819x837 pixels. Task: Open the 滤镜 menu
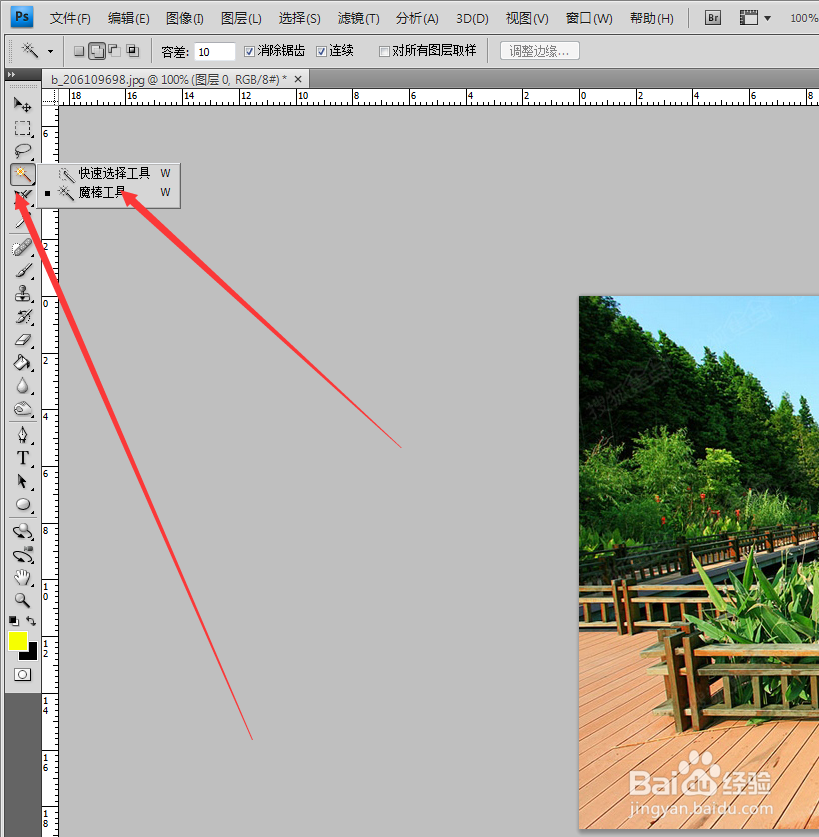point(357,17)
